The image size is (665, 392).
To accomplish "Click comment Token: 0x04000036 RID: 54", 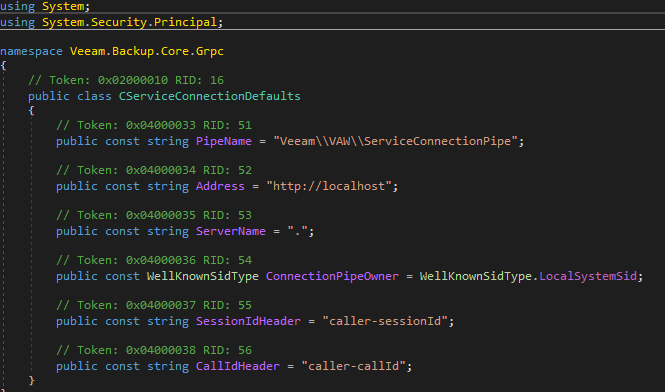I will click(x=154, y=260).
